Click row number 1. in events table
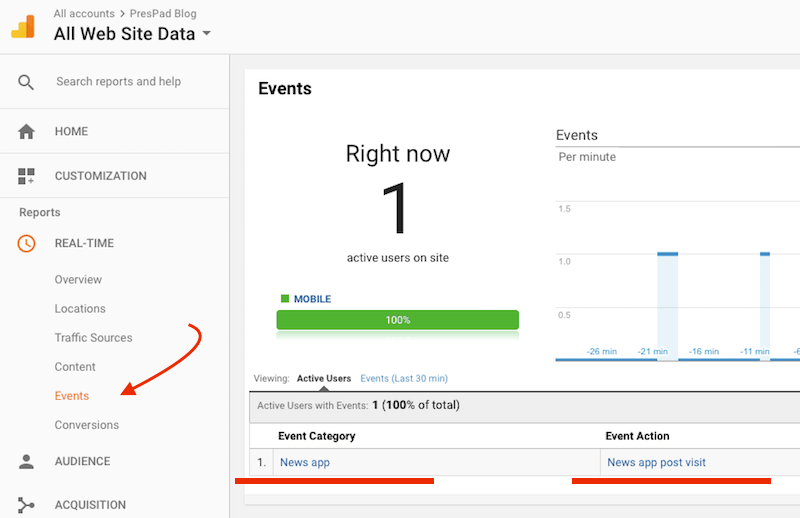The image size is (800, 518). [x=261, y=462]
